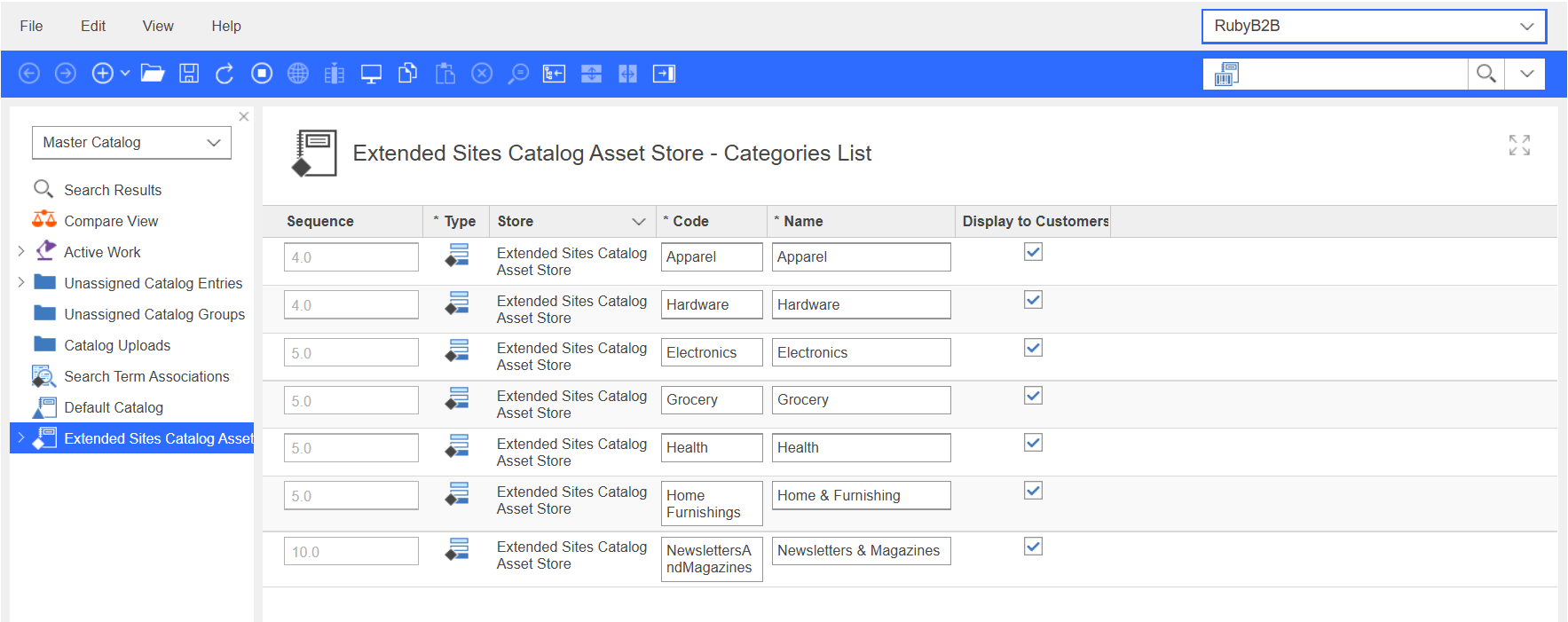Click the Delete (circled X) toolbar icon
Viewport: 1568px width, 622px height.
tap(482, 74)
